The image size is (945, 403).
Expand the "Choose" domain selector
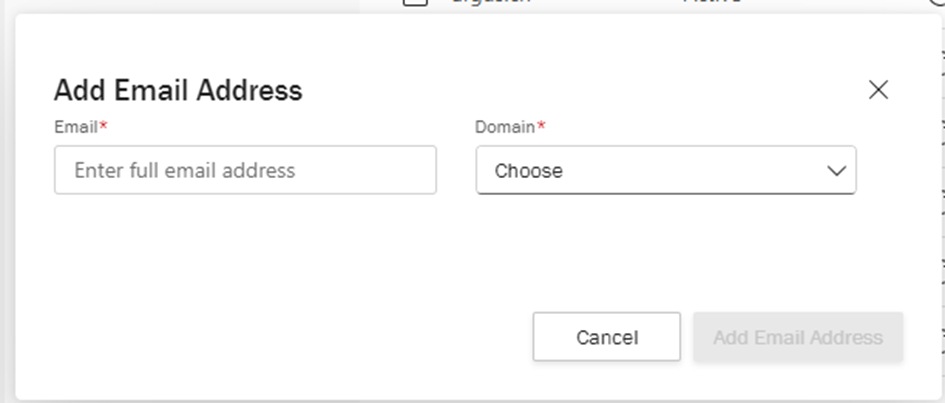pos(665,170)
